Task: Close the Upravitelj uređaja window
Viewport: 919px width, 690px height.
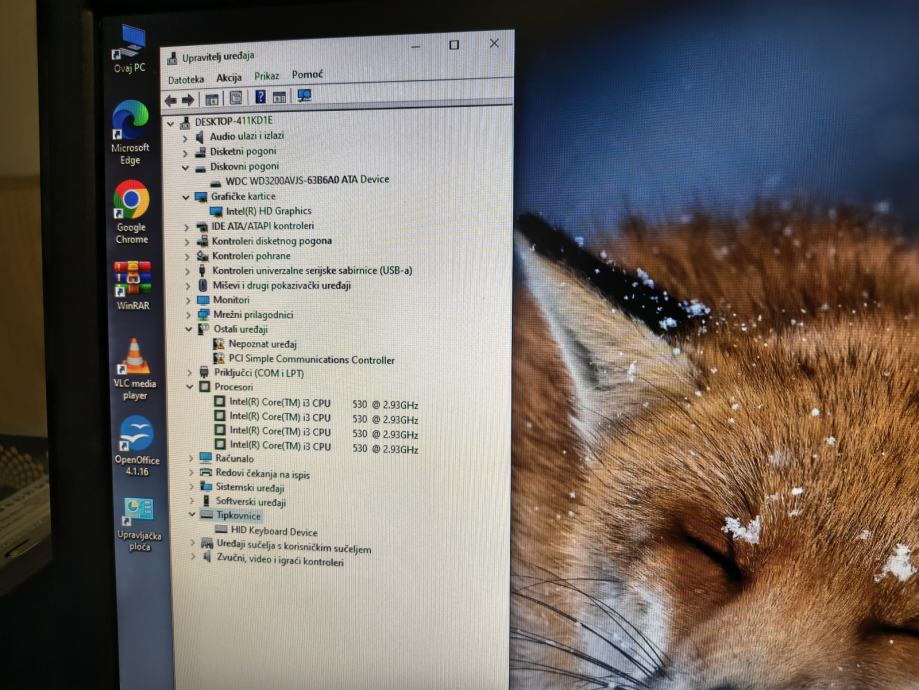Action: coord(494,43)
